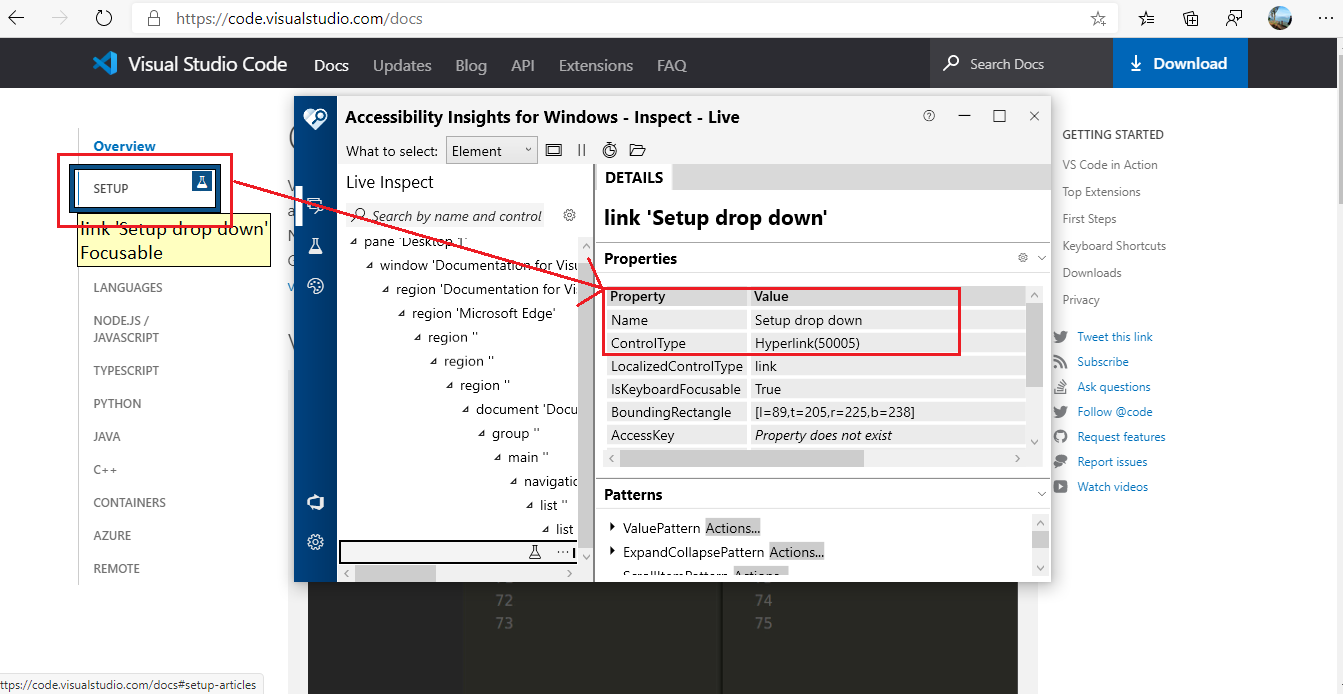Select the Tests beaker icon in sidebar

tap(315, 244)
